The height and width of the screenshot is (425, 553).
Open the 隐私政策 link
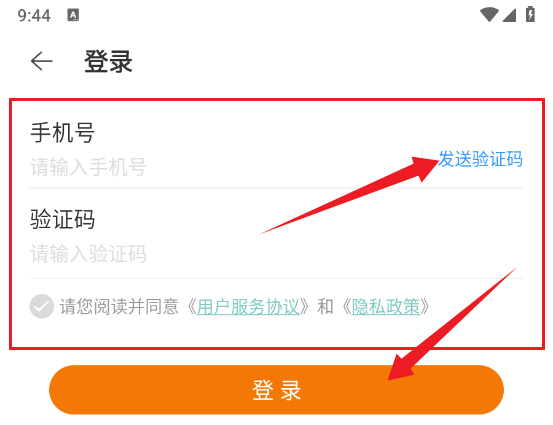386,306
